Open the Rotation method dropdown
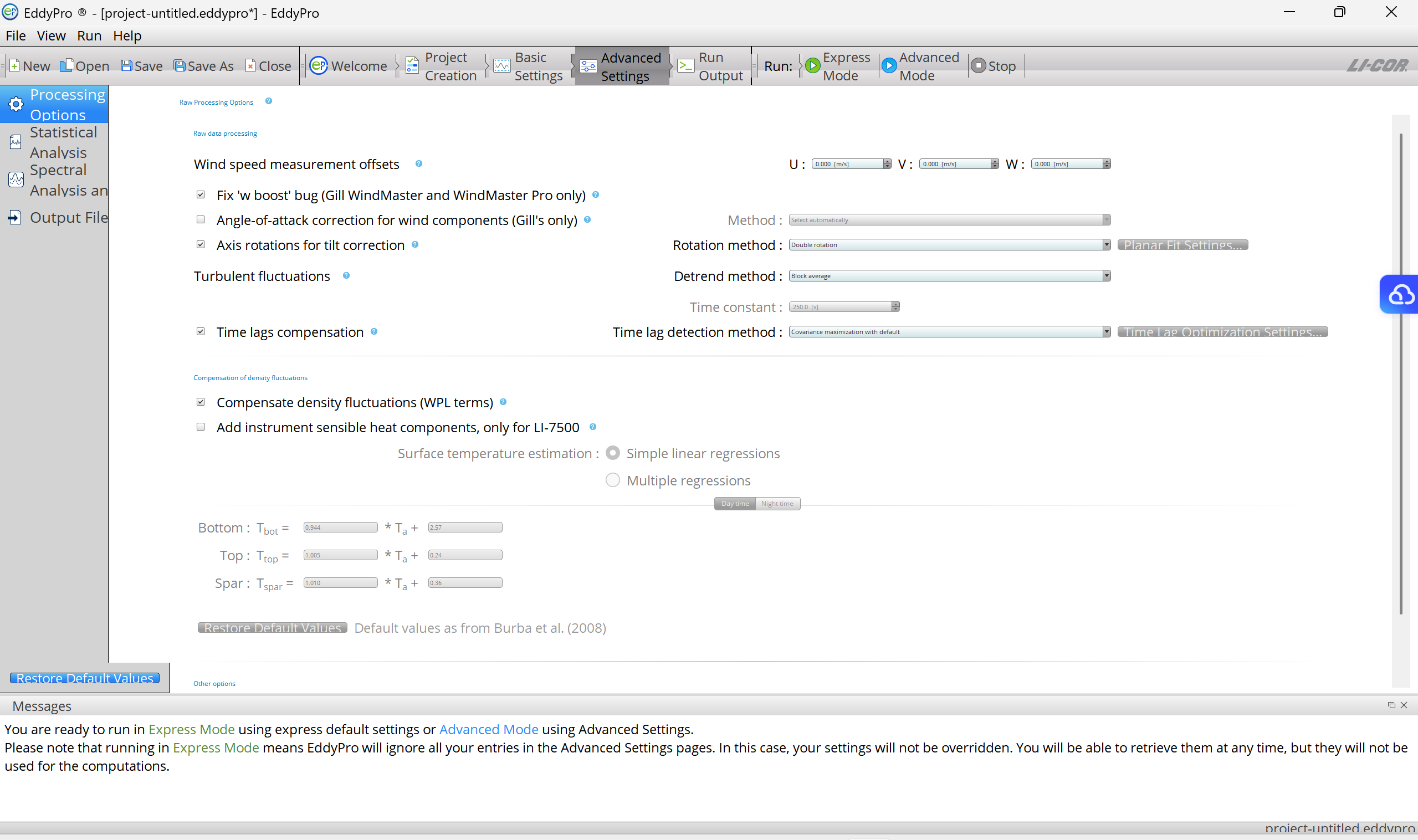 coord(949,244)
